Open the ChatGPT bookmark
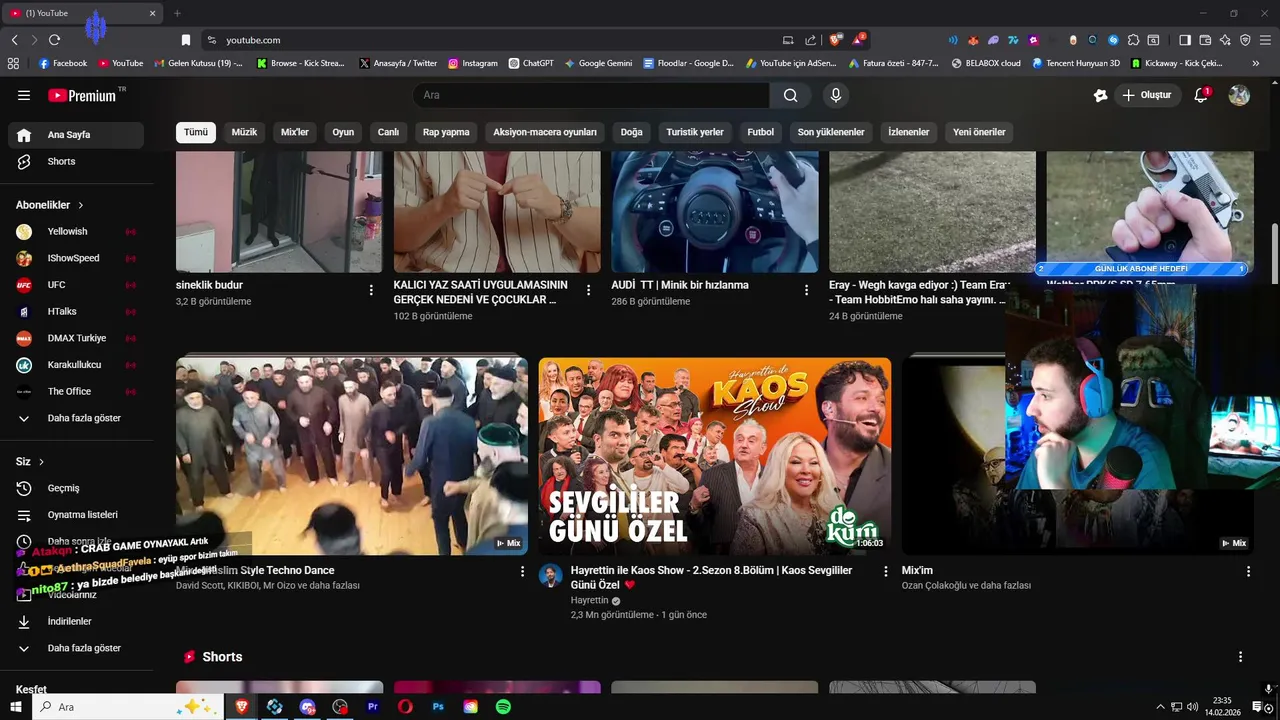This screenshot has height=720, width=1280. tap(530, 63)
